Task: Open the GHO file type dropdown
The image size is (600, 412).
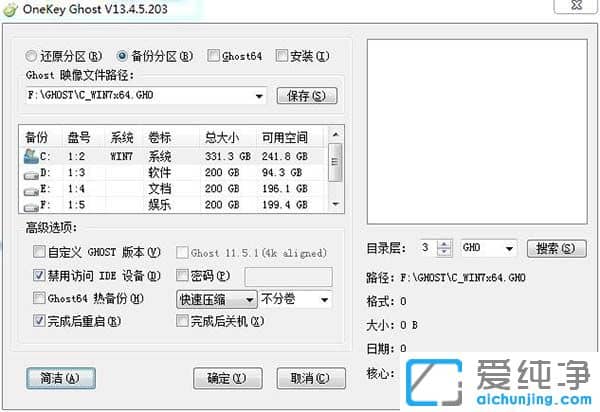Action: pyautogui.click(x=509, y=248)
